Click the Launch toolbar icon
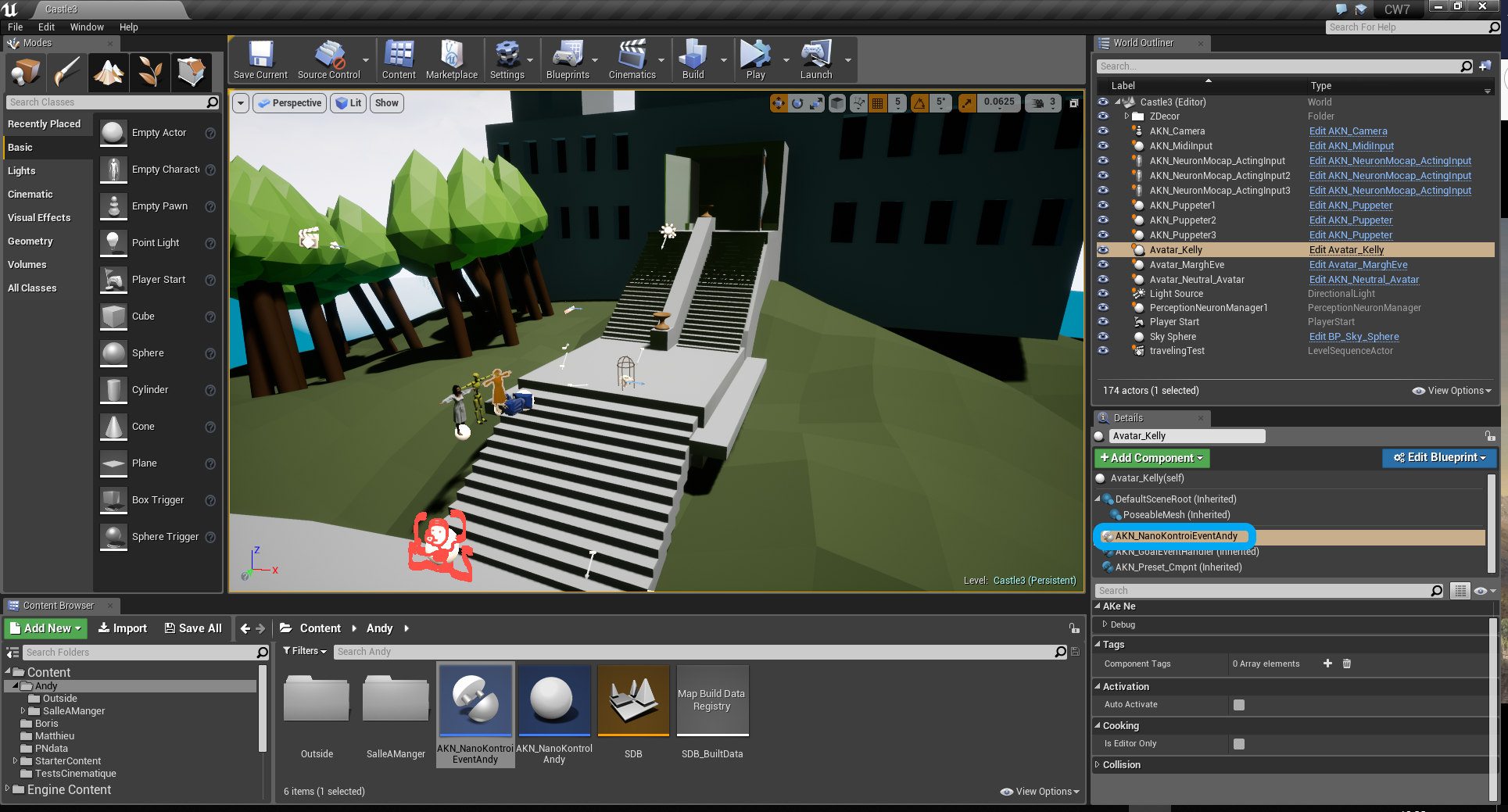 815,60
